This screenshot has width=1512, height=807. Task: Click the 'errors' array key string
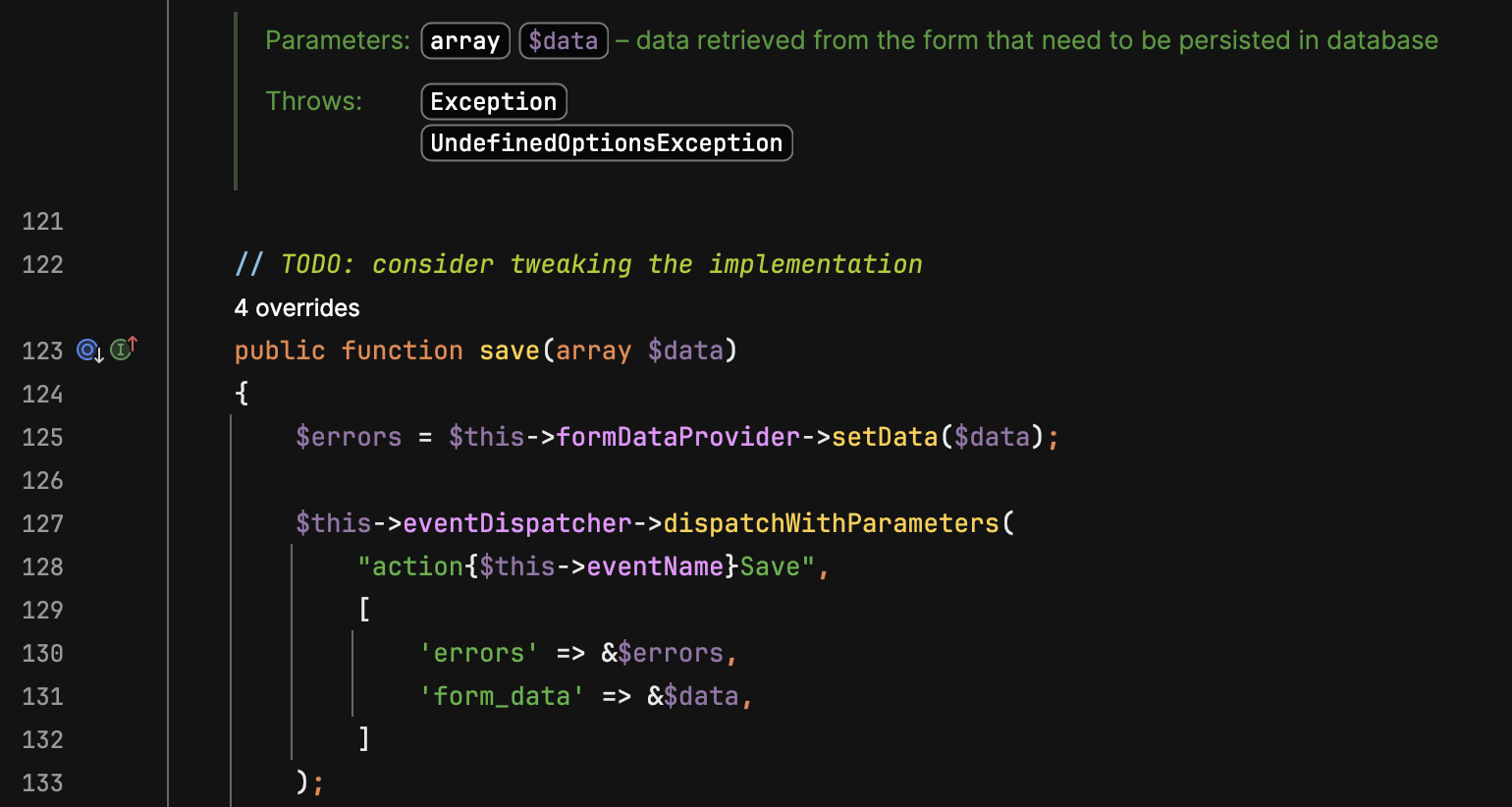pyautogui.click(x=479, y=654)
